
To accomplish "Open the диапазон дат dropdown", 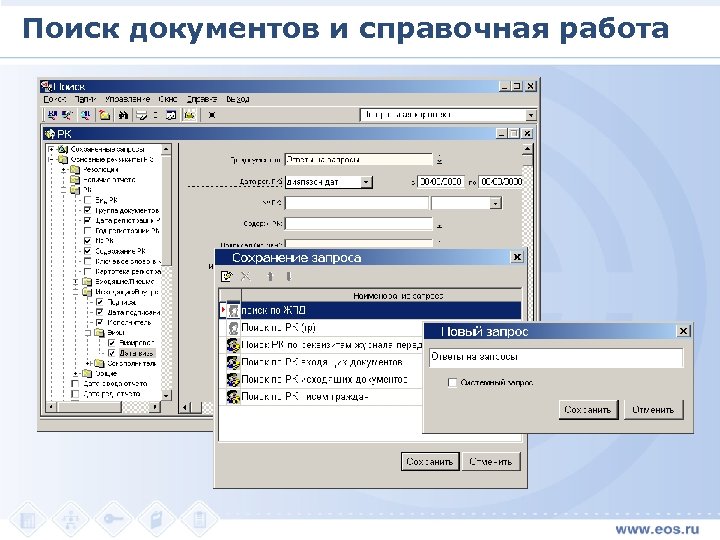I will (x=366, y=182).
